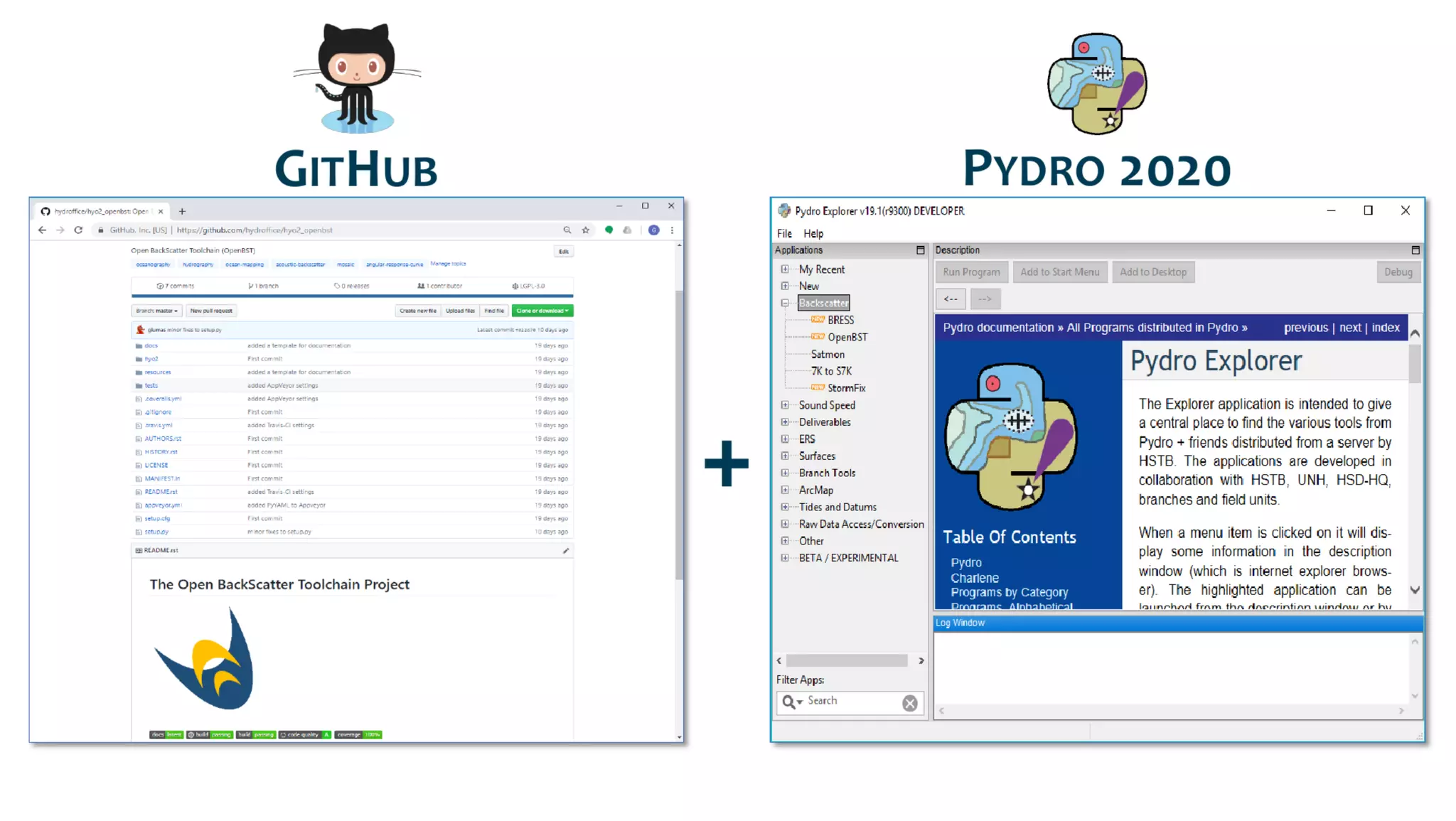The width and height of the screenshot is (1456, 821).
Task: Click the Manage topics link
Action: [448, 264]
